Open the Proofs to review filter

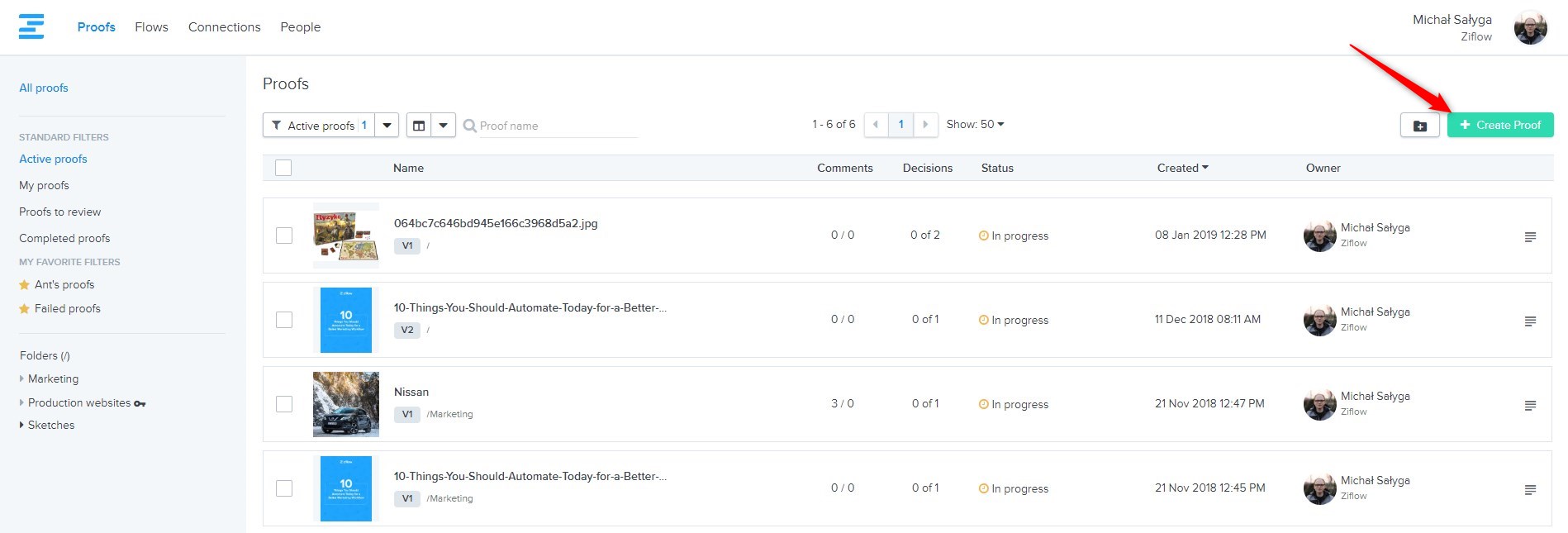point(59,212)
